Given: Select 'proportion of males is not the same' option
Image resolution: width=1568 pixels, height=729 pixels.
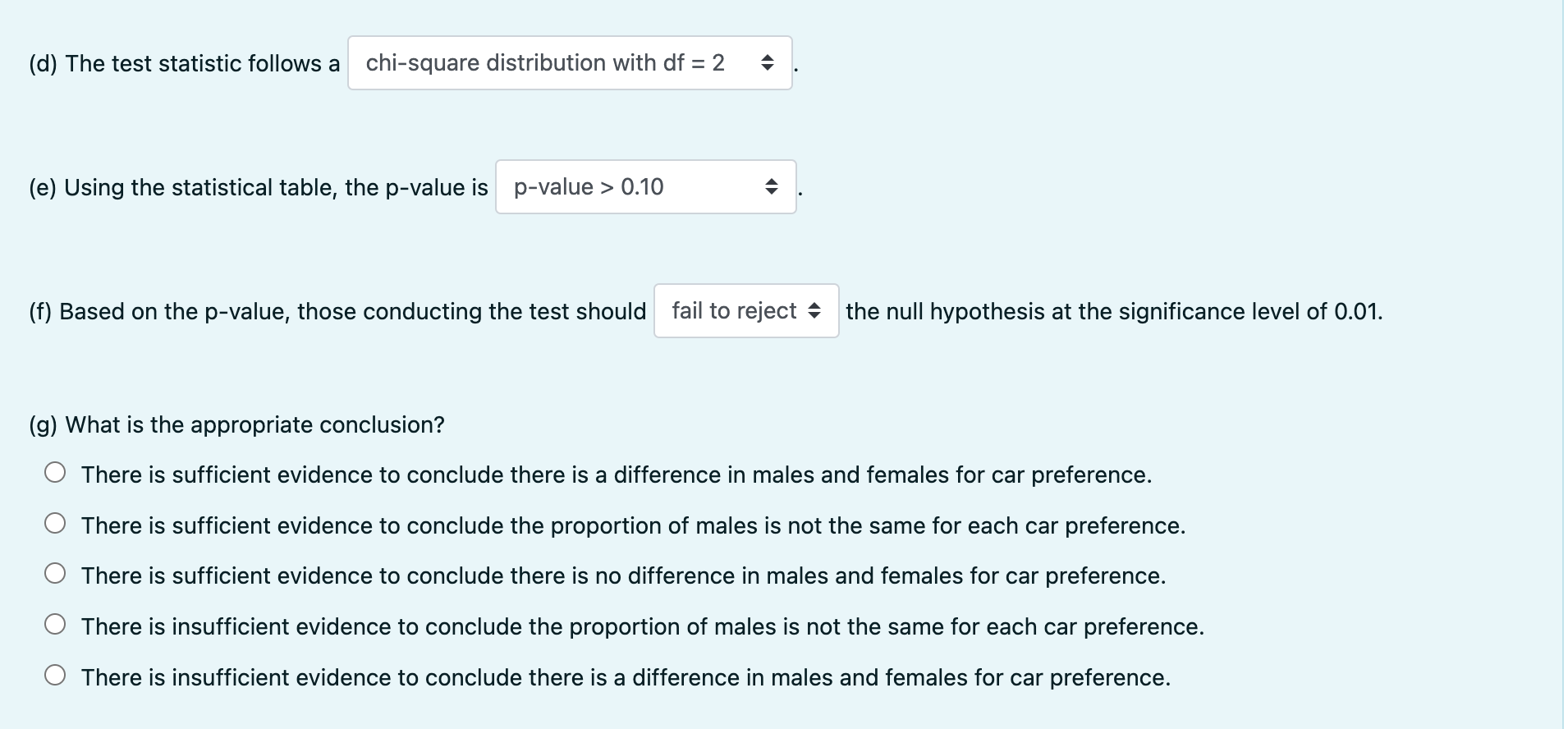Looking at the screenshot, I should (56, 524).
